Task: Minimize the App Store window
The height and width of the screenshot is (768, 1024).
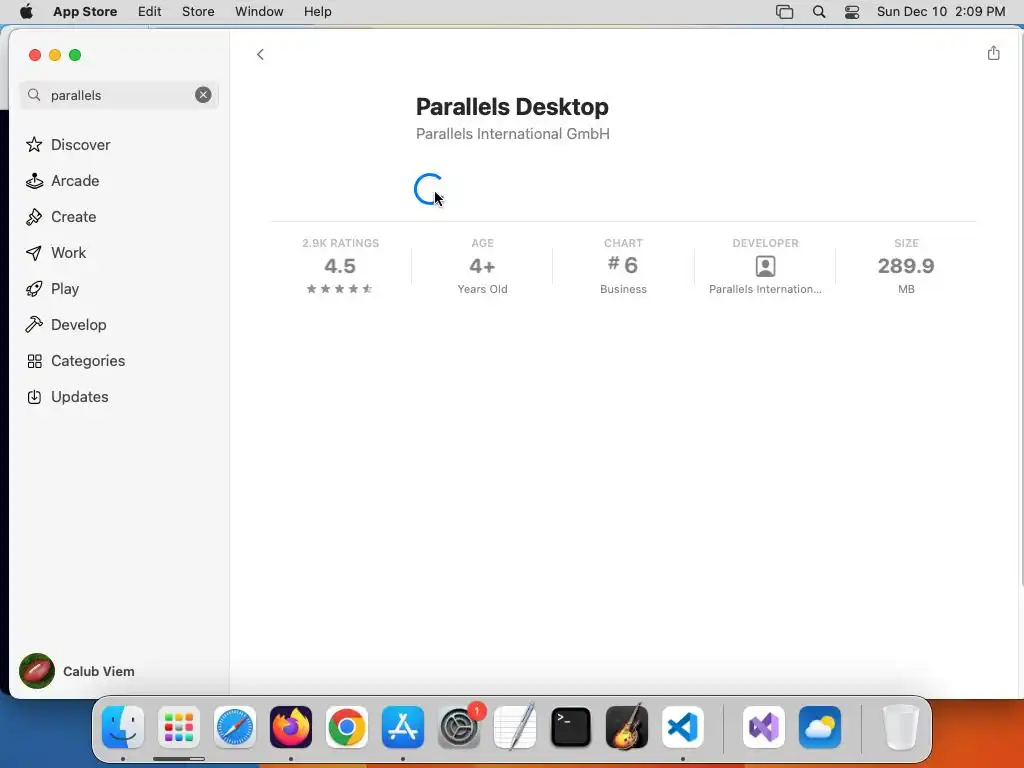Action: (x=56, y=55)
